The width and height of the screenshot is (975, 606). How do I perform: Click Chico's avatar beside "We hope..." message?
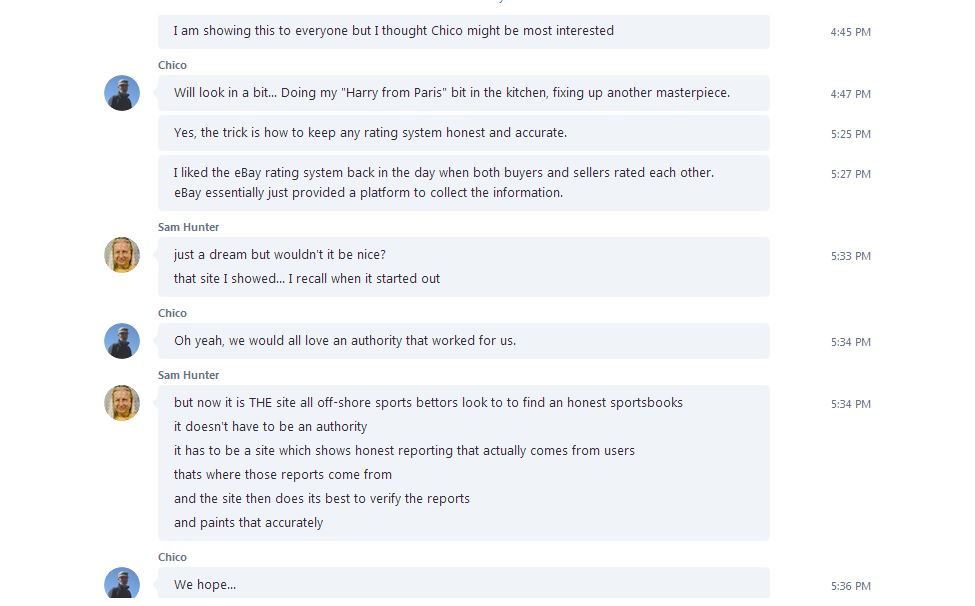[122, 585]
